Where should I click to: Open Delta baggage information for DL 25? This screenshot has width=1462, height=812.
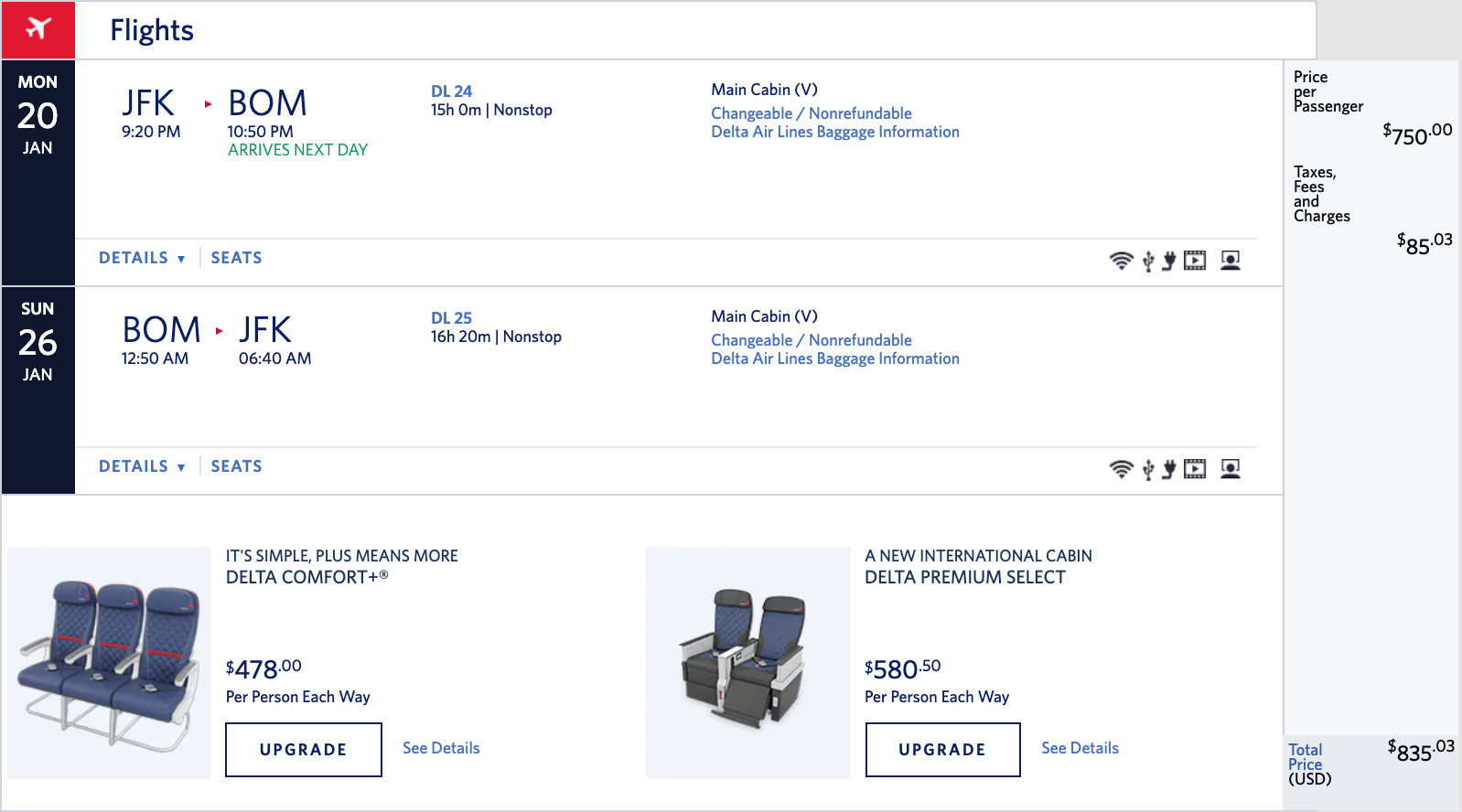tap(835, 358)
